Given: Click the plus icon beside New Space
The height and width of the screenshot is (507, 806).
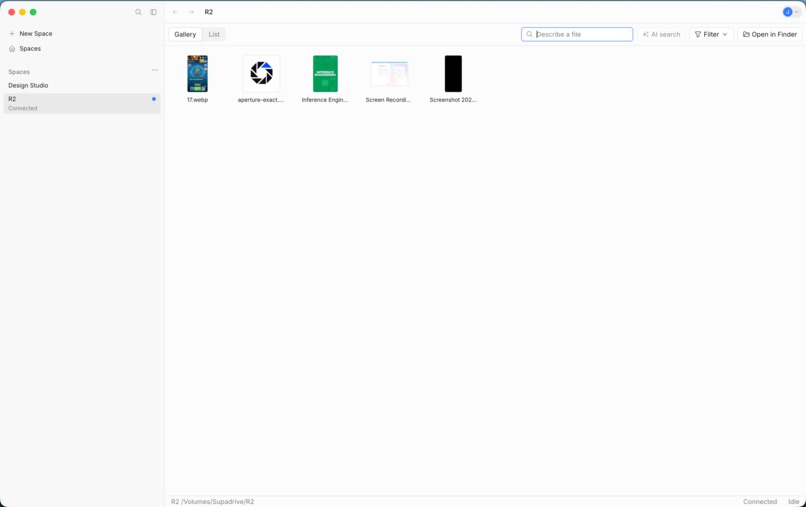Looking at the screenshot, I should point(12,33).
